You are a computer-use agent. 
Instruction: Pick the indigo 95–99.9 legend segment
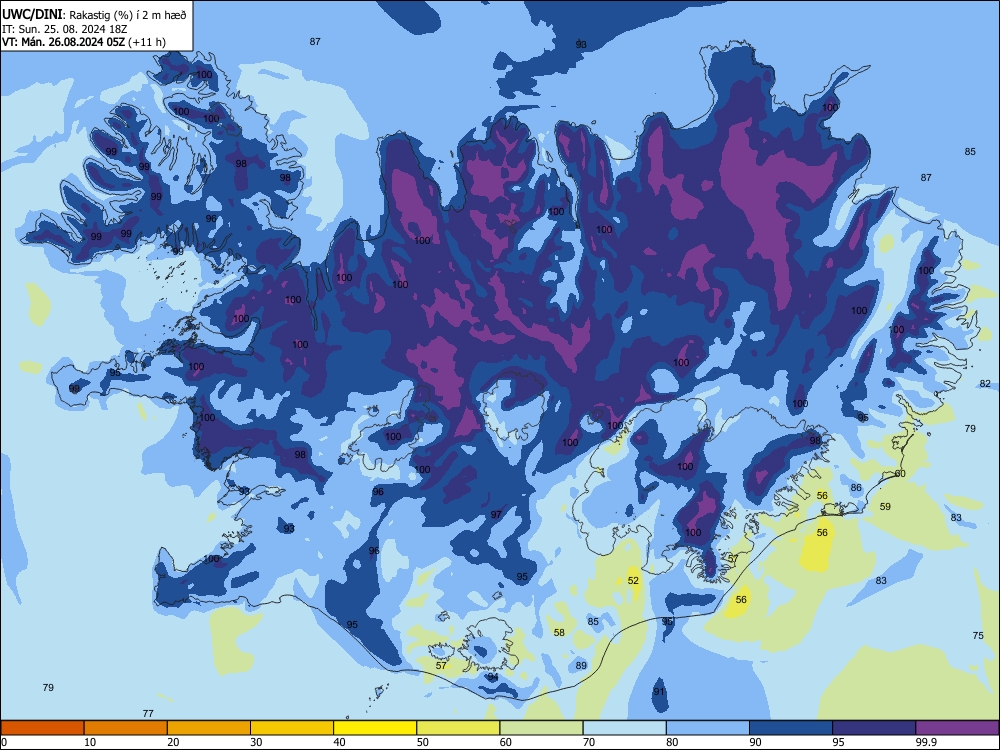(874, 728)
